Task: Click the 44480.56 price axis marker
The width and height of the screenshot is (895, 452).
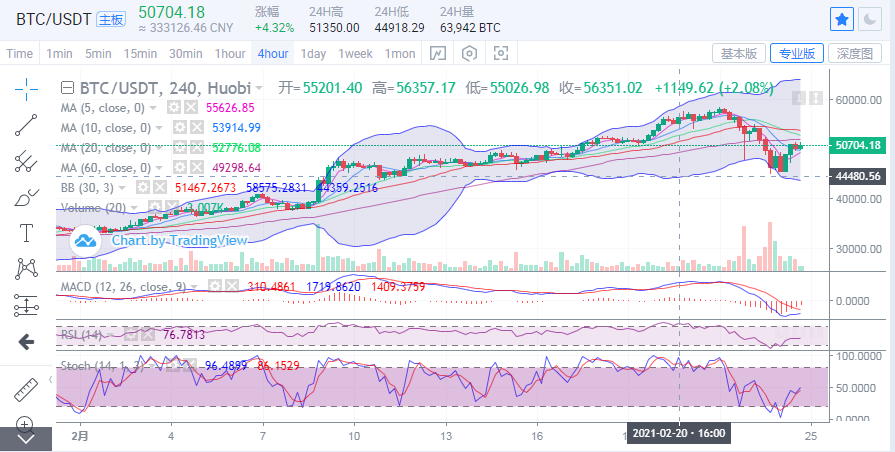Action: click(x=858, y=176)
